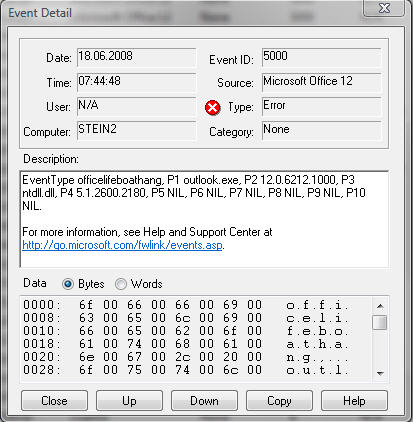Click the Category field showing None

322,130
